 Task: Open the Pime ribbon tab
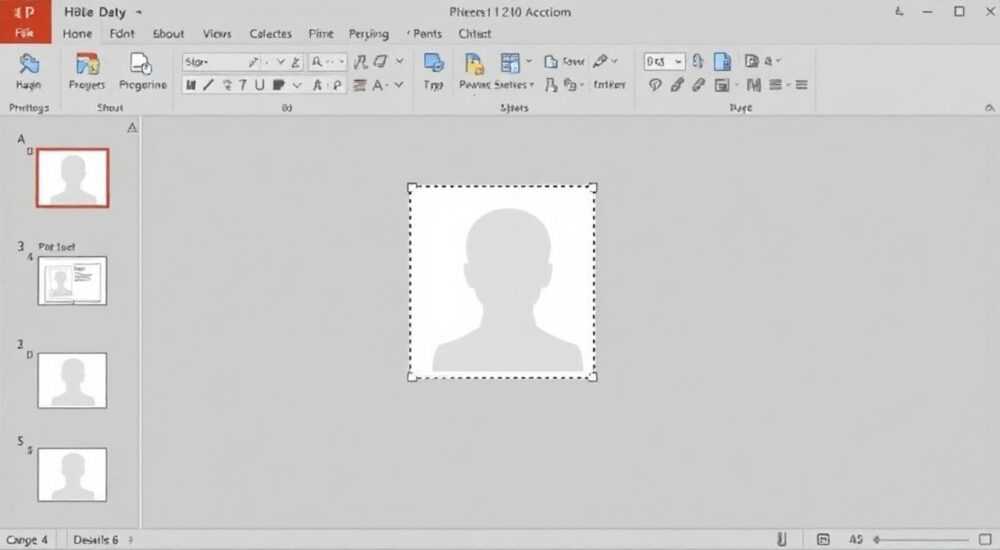tap(321, 34)
